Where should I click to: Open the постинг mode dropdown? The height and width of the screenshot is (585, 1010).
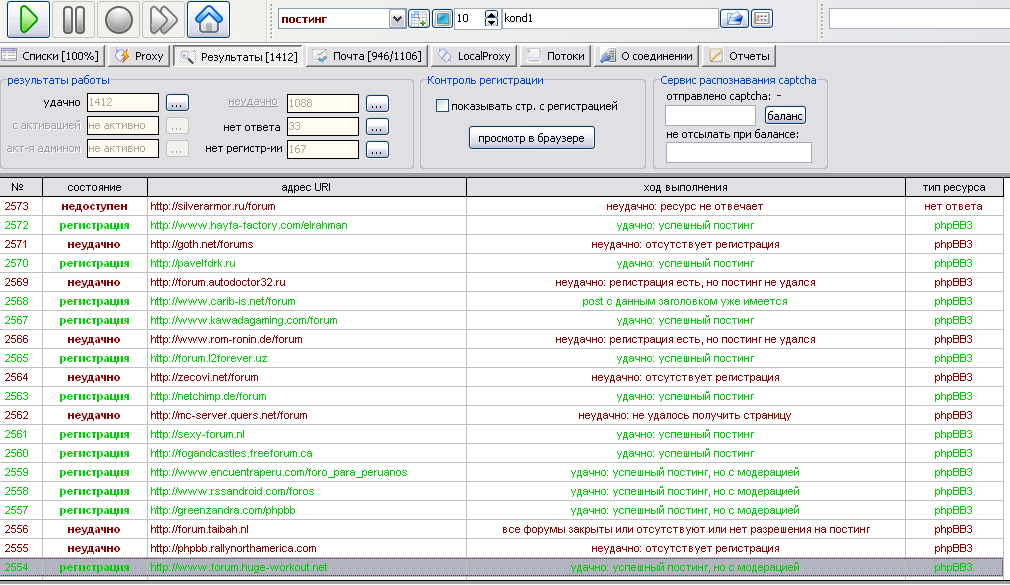pos(396,18)
